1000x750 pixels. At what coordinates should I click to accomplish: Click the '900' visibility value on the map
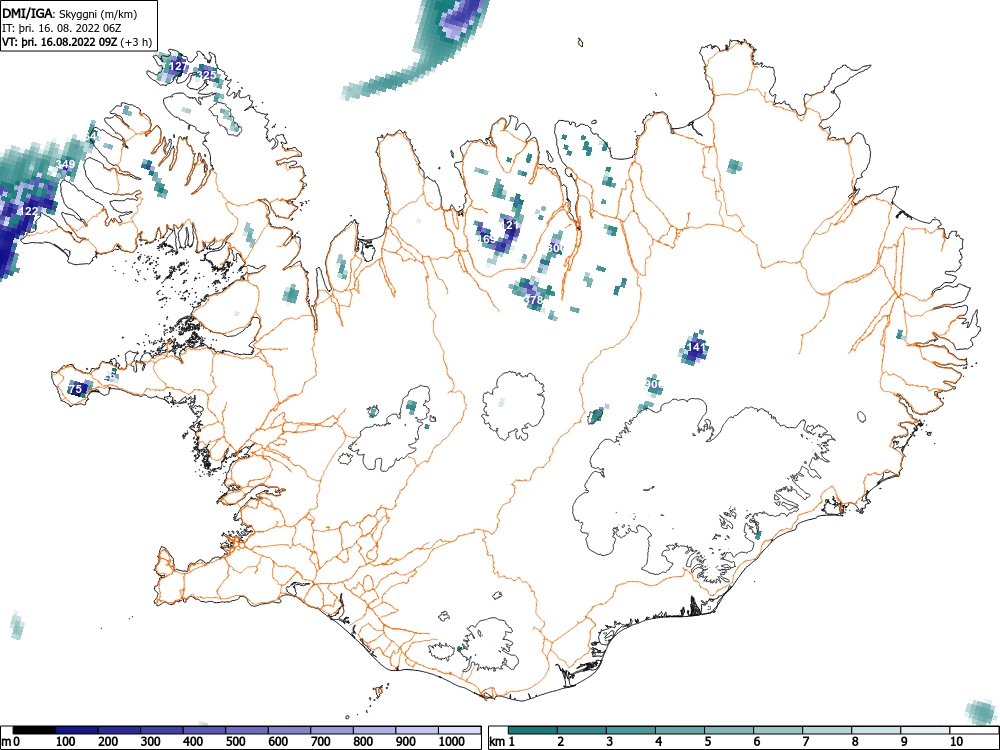[654, 384]
